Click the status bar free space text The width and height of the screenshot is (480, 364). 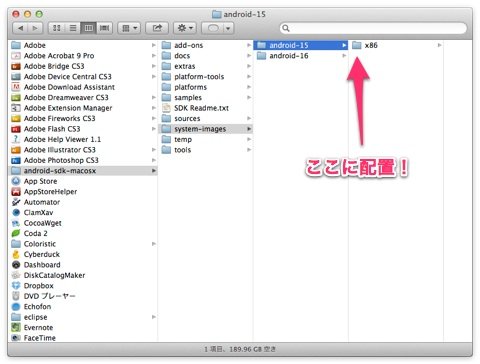(x=240, y=349)
